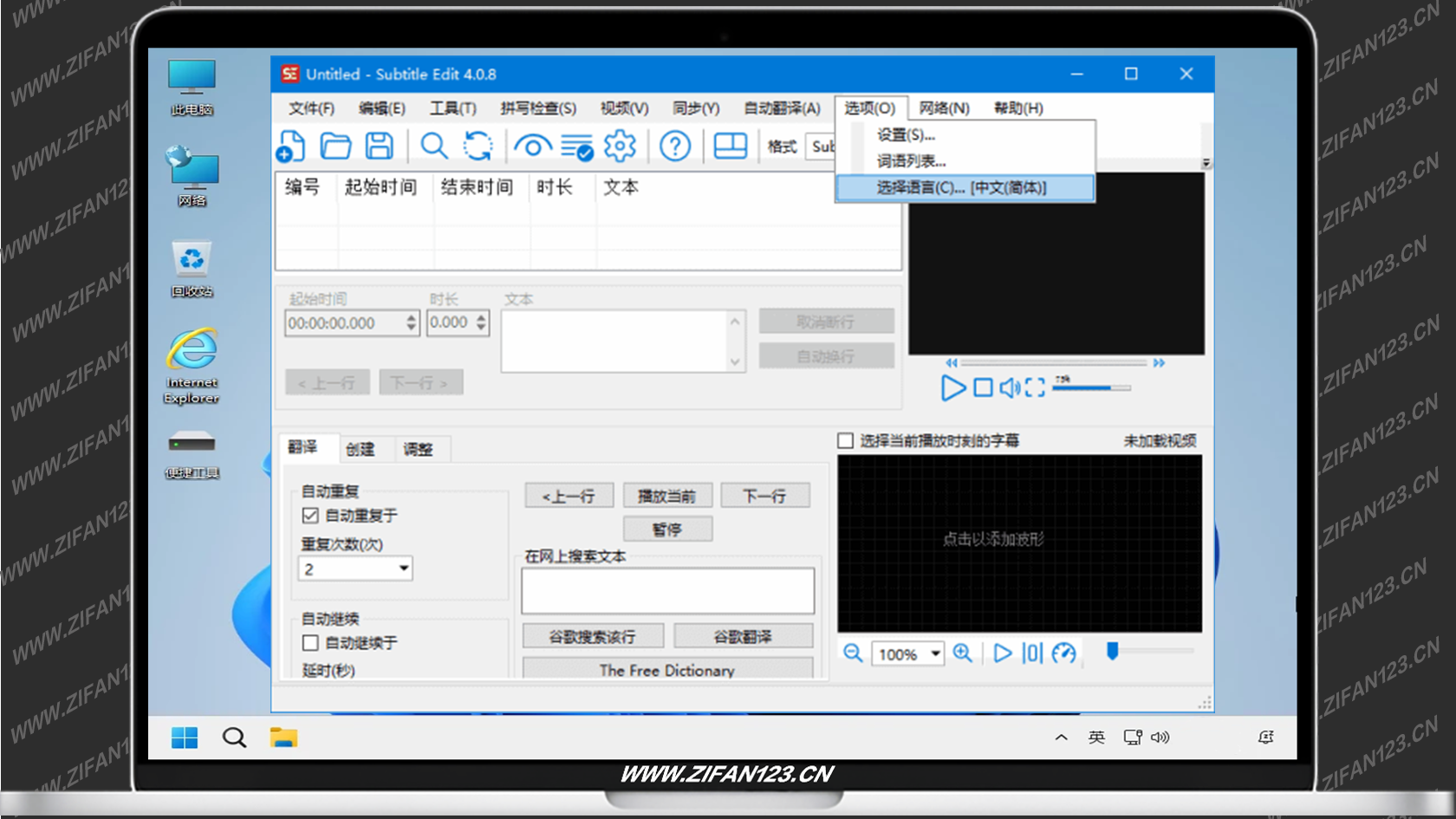Save subtitle with floppy disk icon
The width and height of the screenshot is (1456, 819).
click(379, 146)
